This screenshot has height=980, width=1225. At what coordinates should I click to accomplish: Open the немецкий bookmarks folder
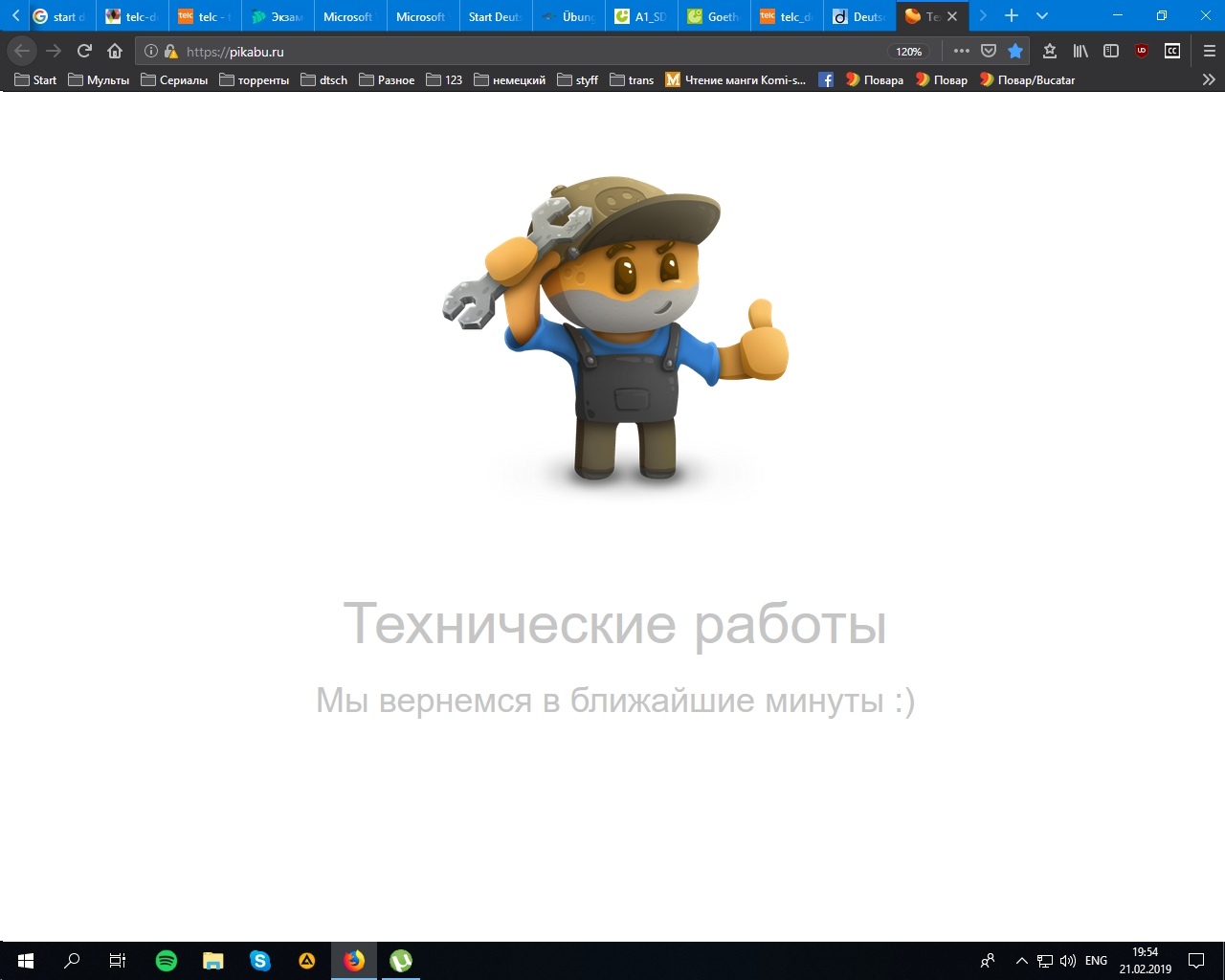click(509, 79)
